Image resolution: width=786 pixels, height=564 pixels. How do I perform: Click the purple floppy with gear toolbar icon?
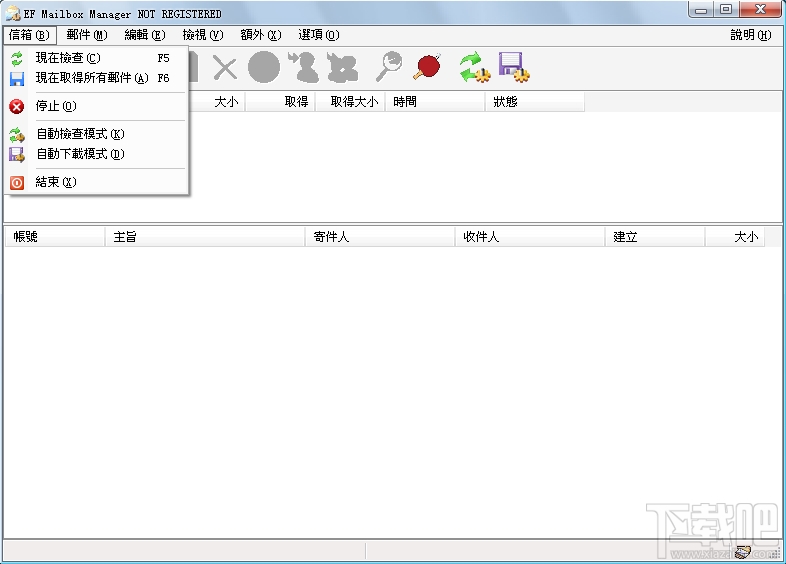click(514, 67)
